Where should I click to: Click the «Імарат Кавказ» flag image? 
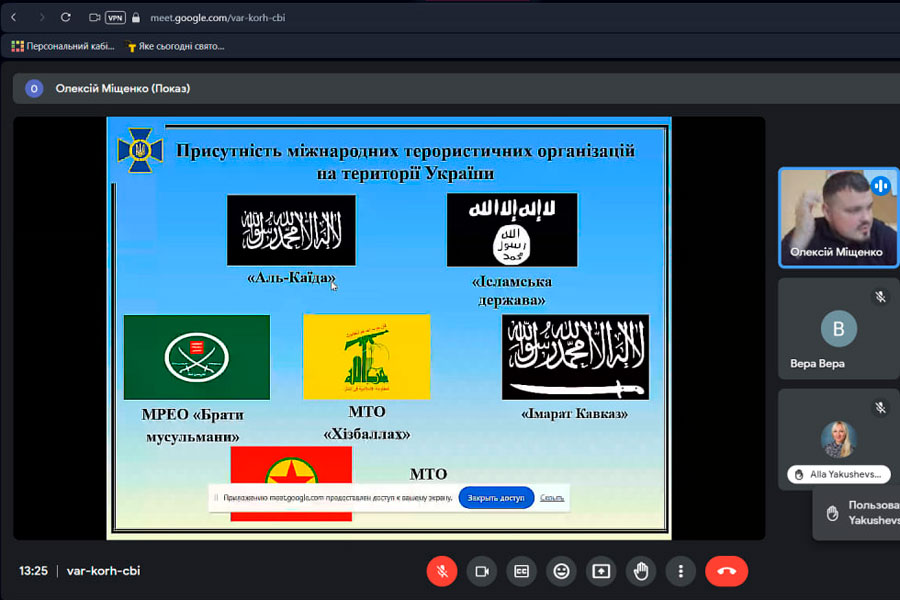click(575, 357)
